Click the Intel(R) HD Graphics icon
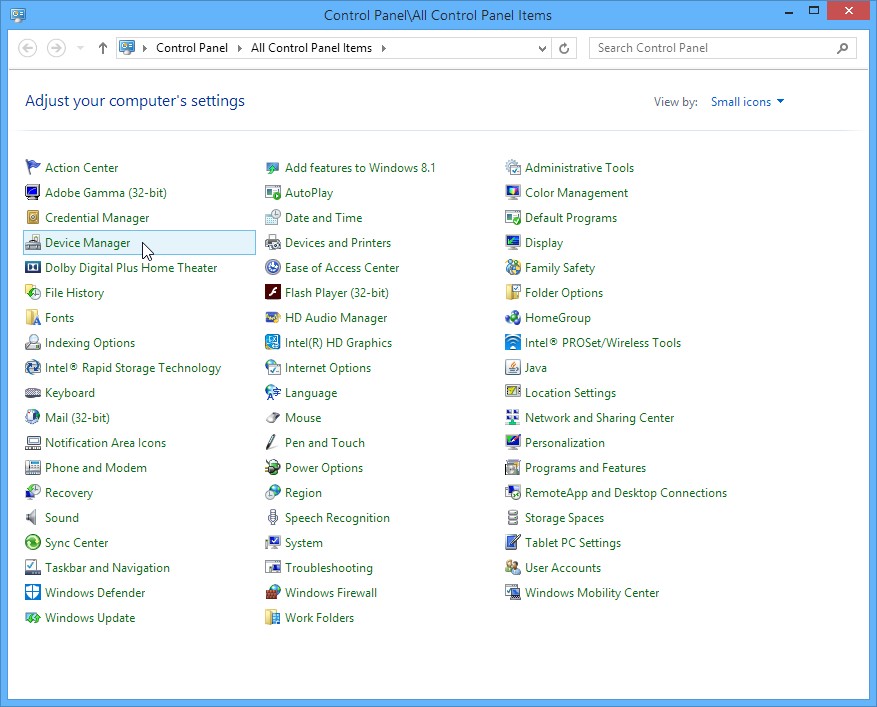877x707 pixels. point(273,342)
